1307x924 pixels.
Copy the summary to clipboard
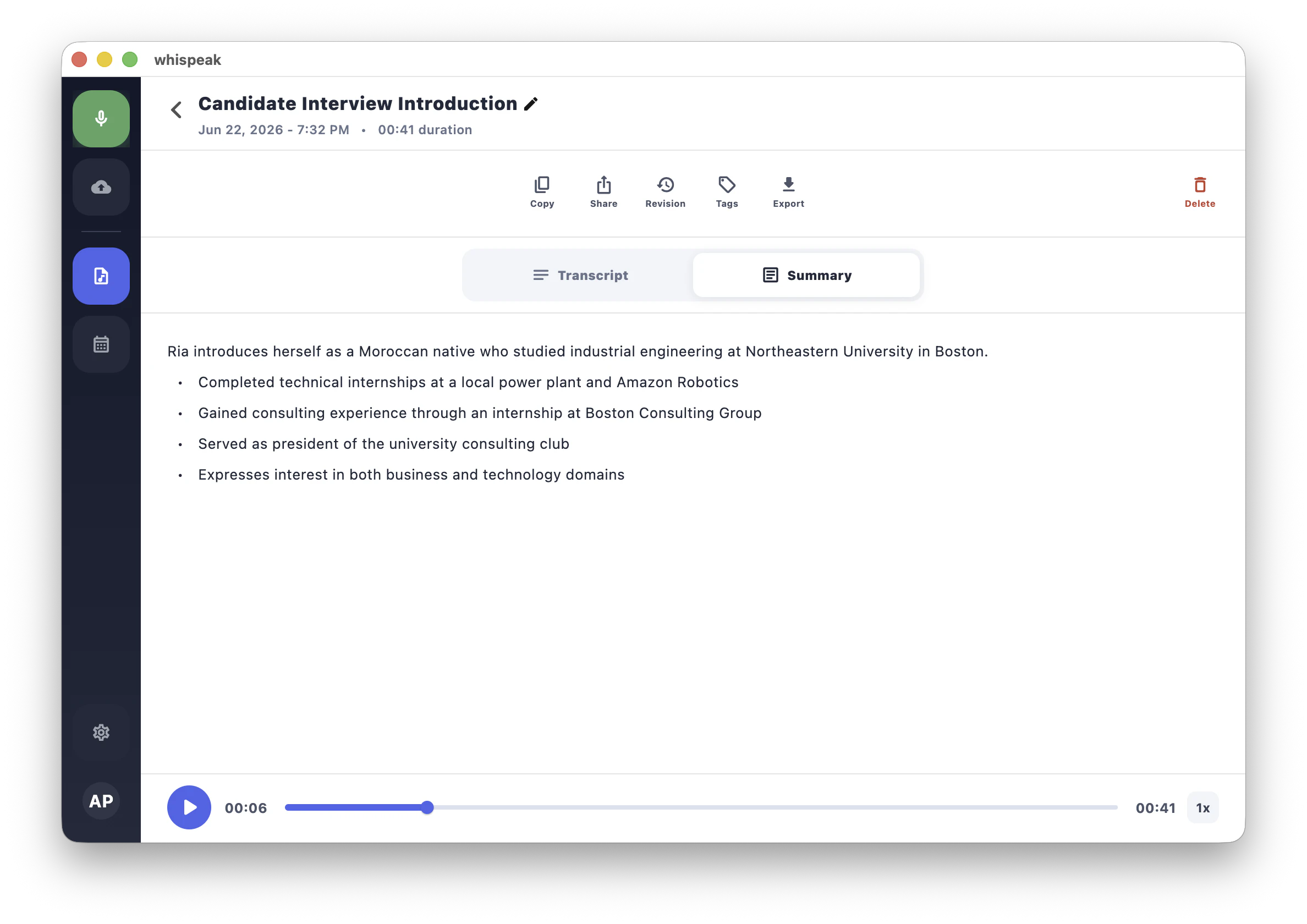point(542,193)
